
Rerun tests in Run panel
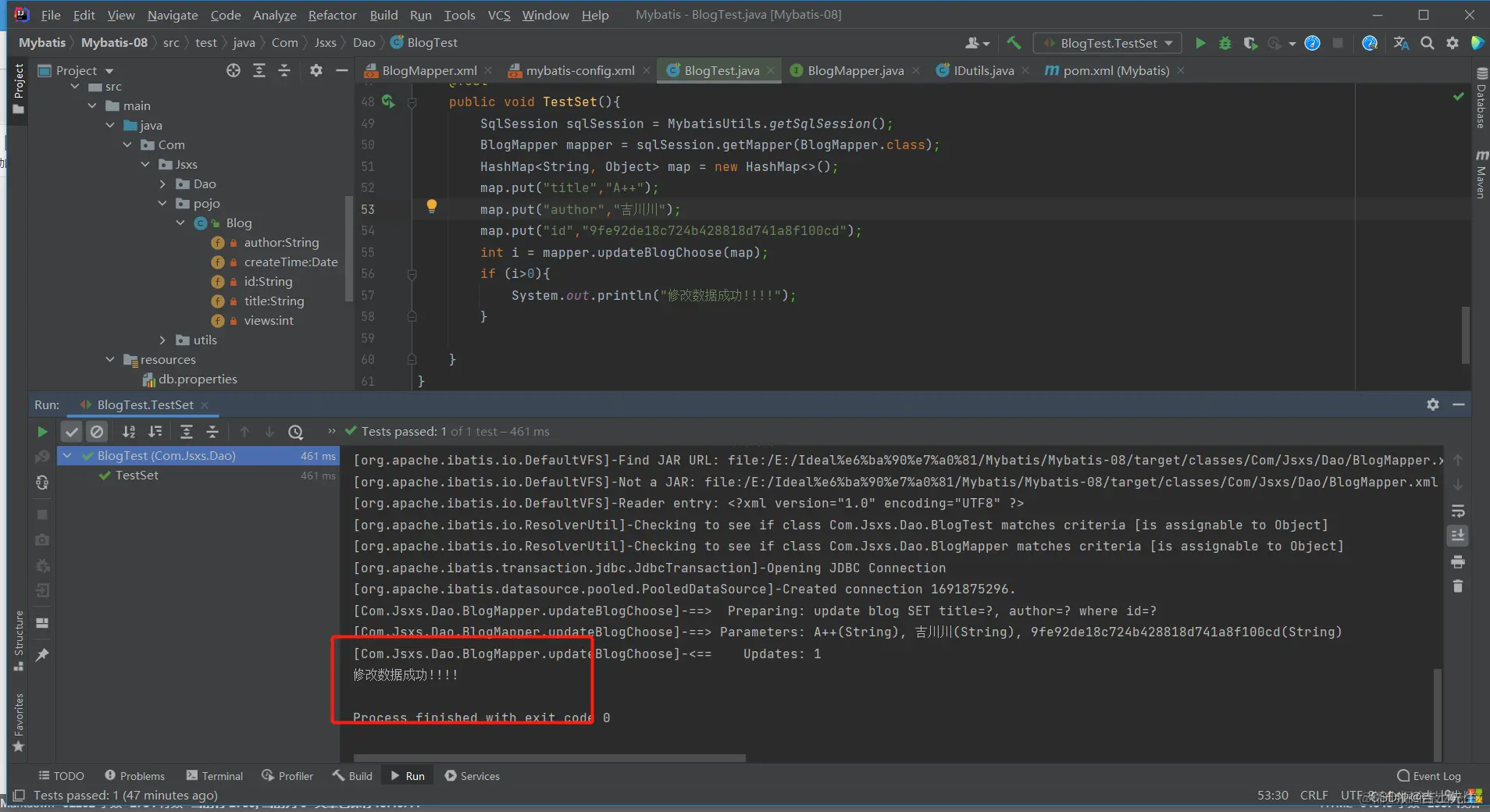point(42,432)
